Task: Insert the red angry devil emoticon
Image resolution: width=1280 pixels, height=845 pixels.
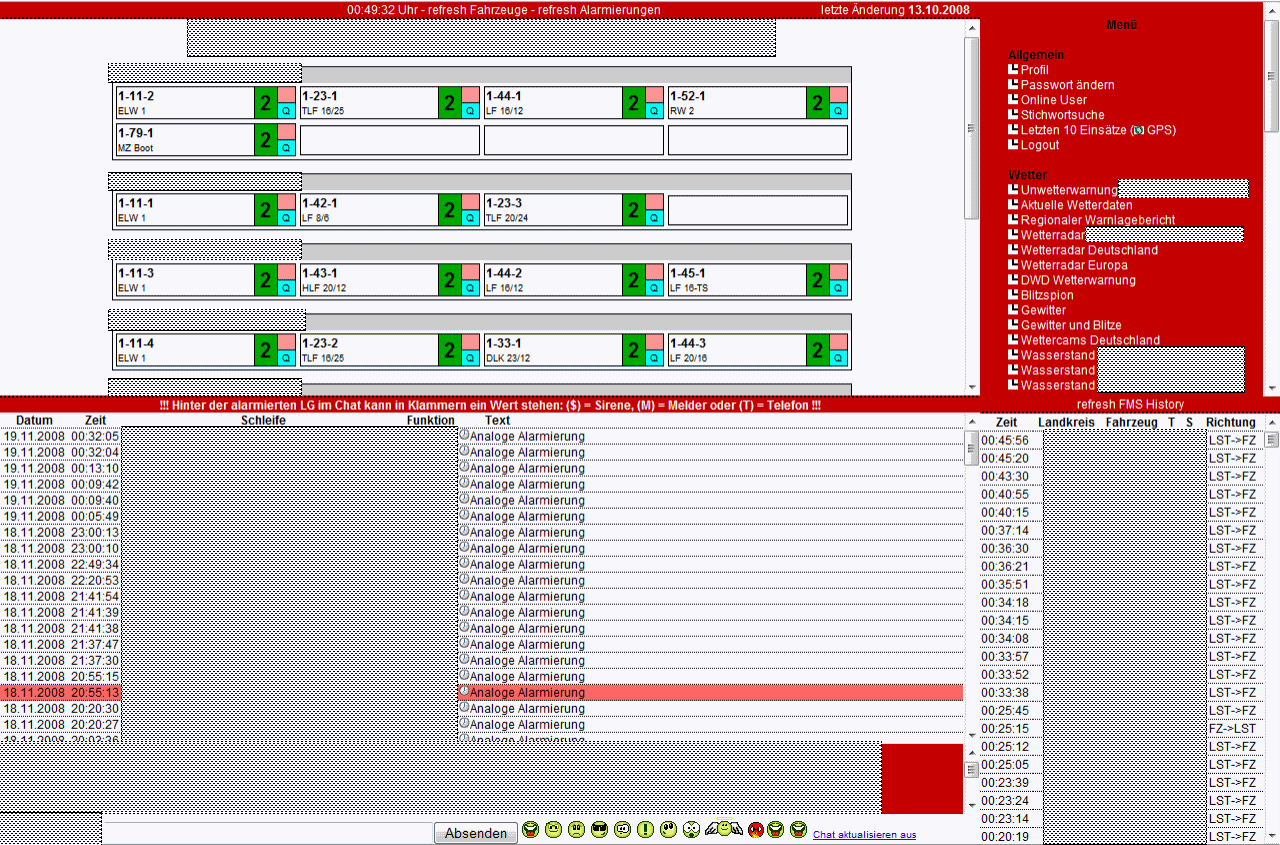Action: point(756,830)
